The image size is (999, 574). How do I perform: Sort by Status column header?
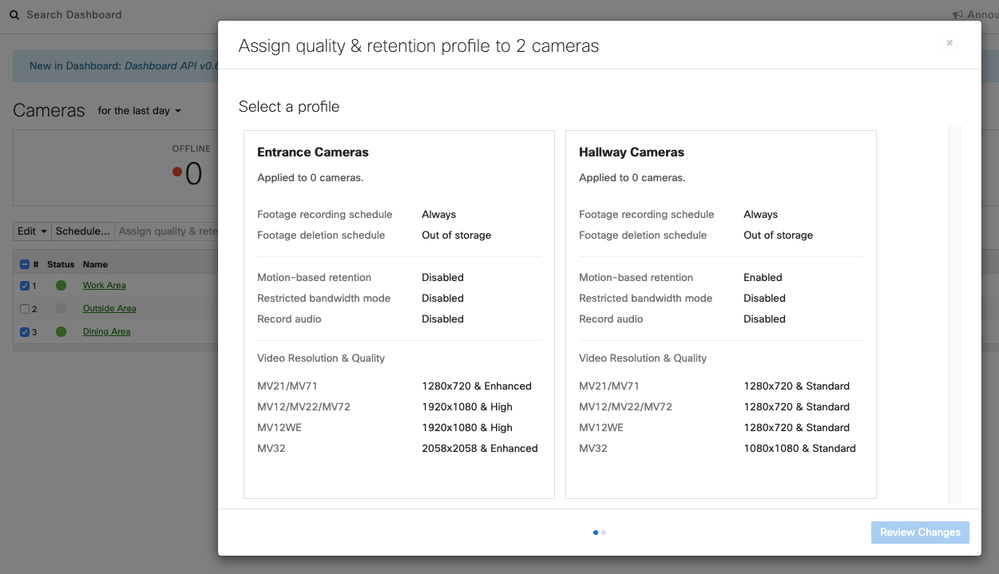pyautogui.click(x=61, y=264)
